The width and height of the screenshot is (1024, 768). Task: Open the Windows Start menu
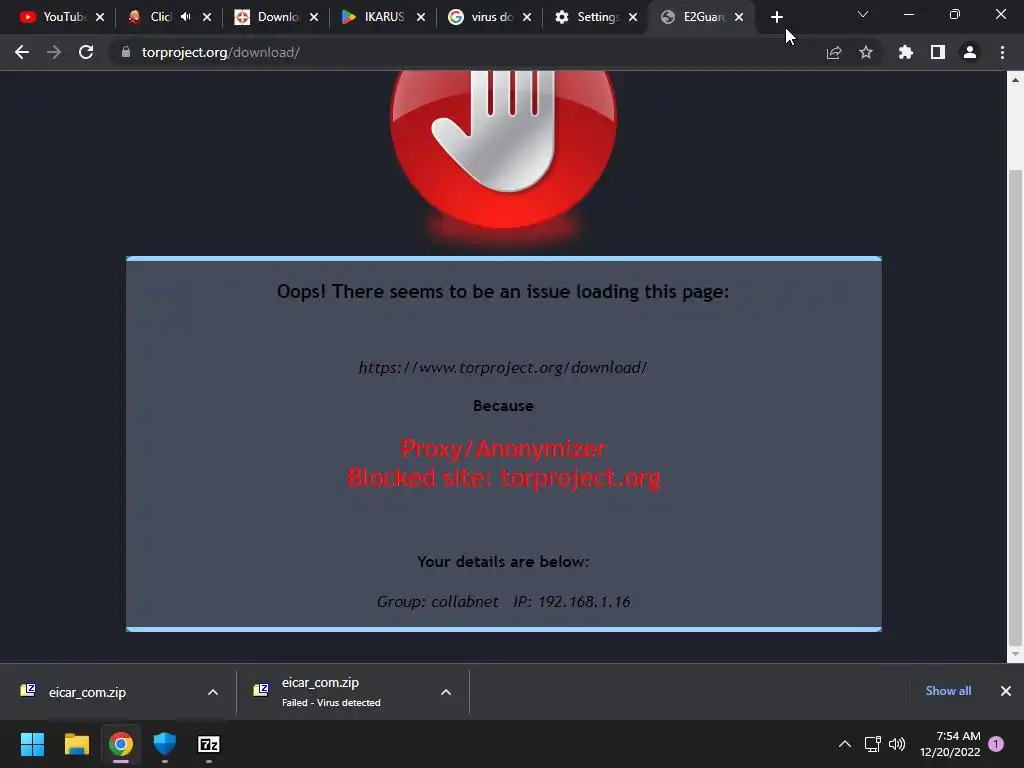[x=32, y=744]
